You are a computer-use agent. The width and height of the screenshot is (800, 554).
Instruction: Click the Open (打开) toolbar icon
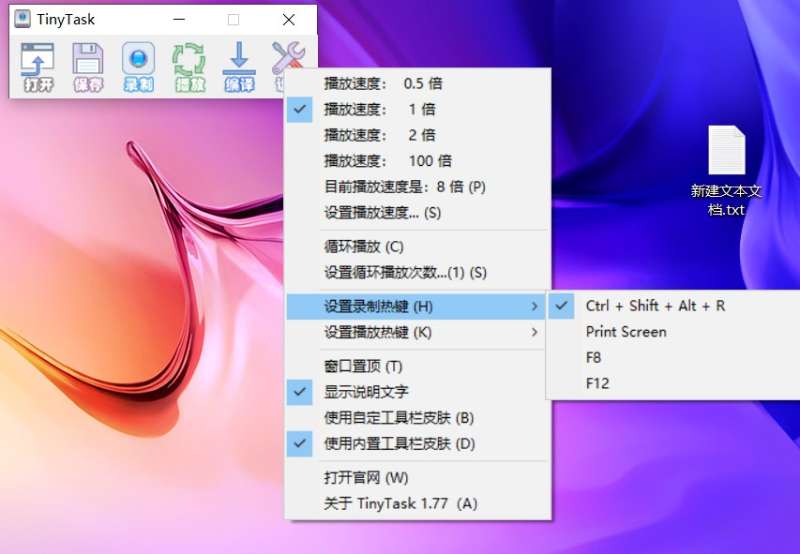[x=38, y=67]
